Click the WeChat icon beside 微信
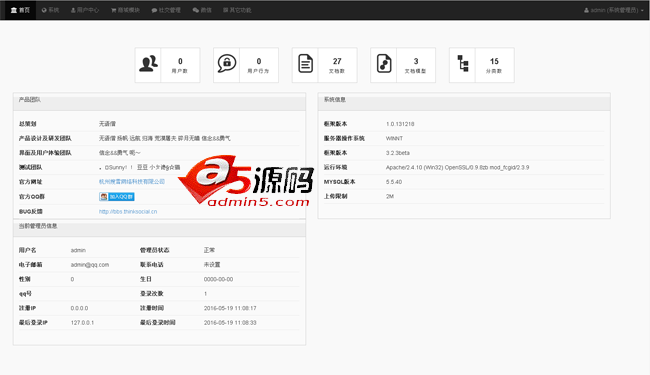The height and width of the screenshot is (375, 650). pyautogui.click(x=196, y=10)
